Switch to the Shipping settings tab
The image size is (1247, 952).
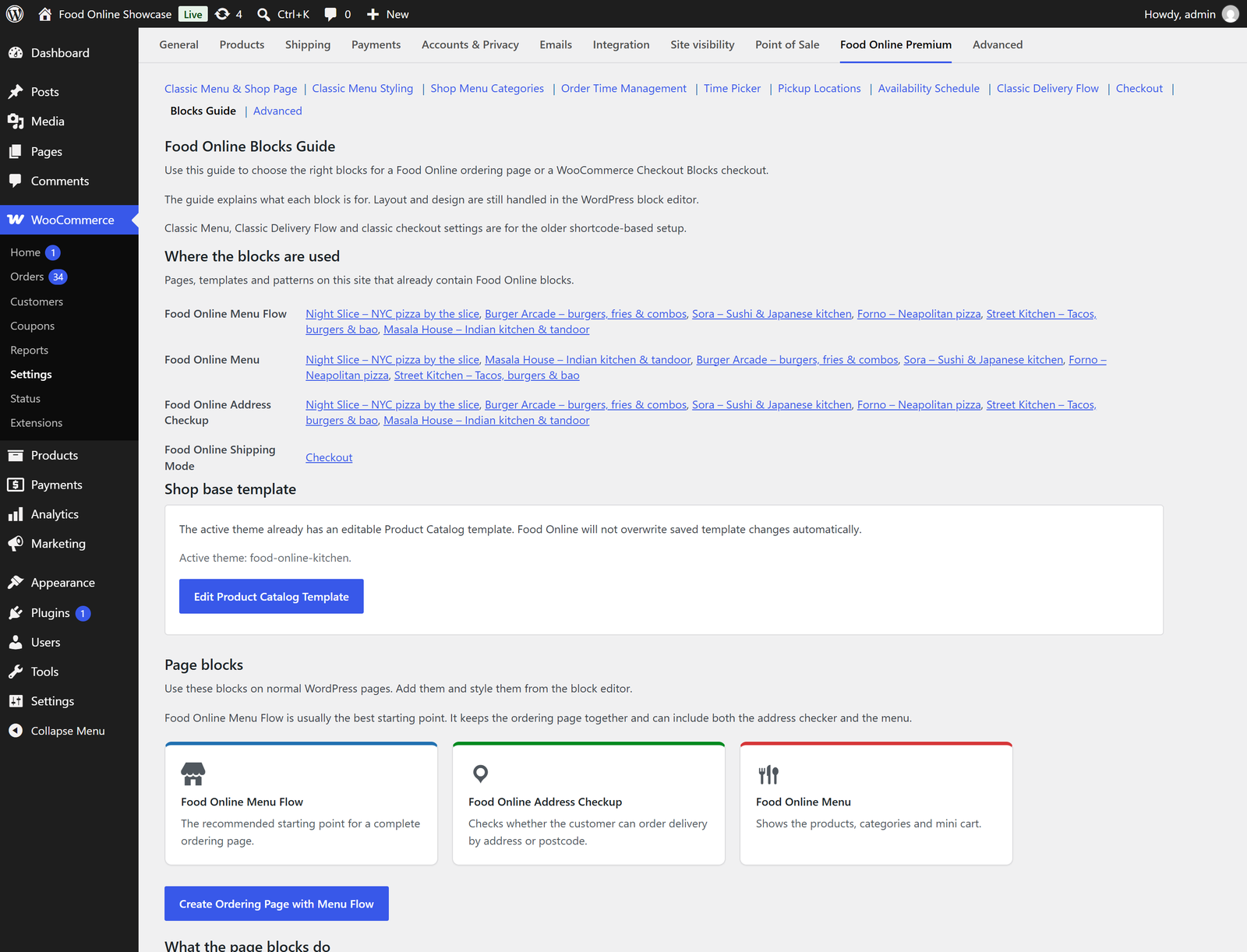[308, 45]
